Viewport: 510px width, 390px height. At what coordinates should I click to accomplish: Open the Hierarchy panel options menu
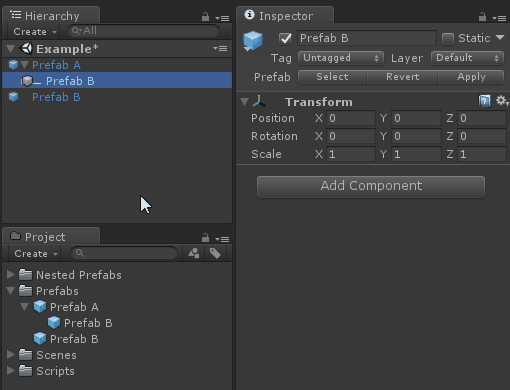tap(222, 18)
